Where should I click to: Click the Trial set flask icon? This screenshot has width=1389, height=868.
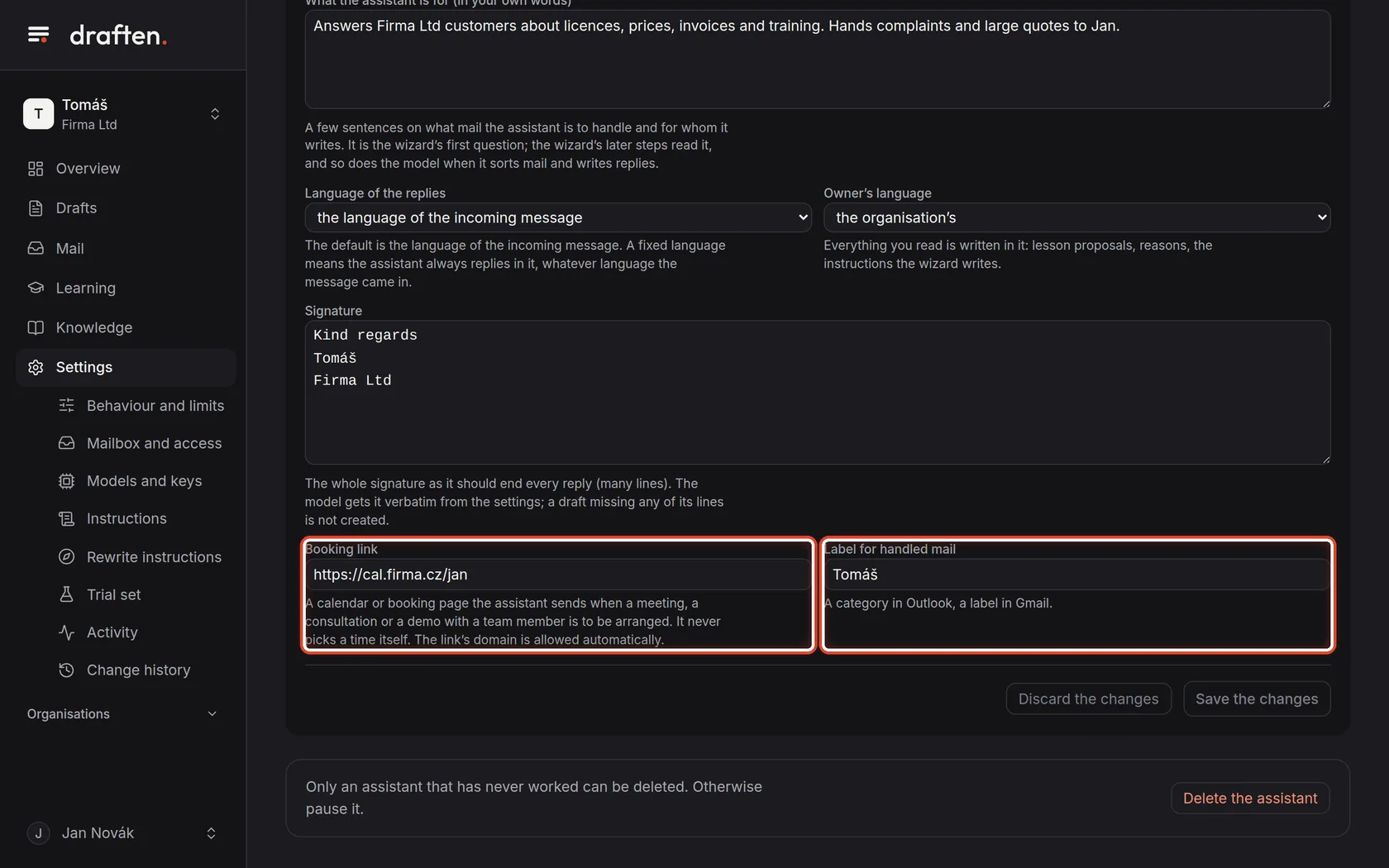[x=67, y=594]
